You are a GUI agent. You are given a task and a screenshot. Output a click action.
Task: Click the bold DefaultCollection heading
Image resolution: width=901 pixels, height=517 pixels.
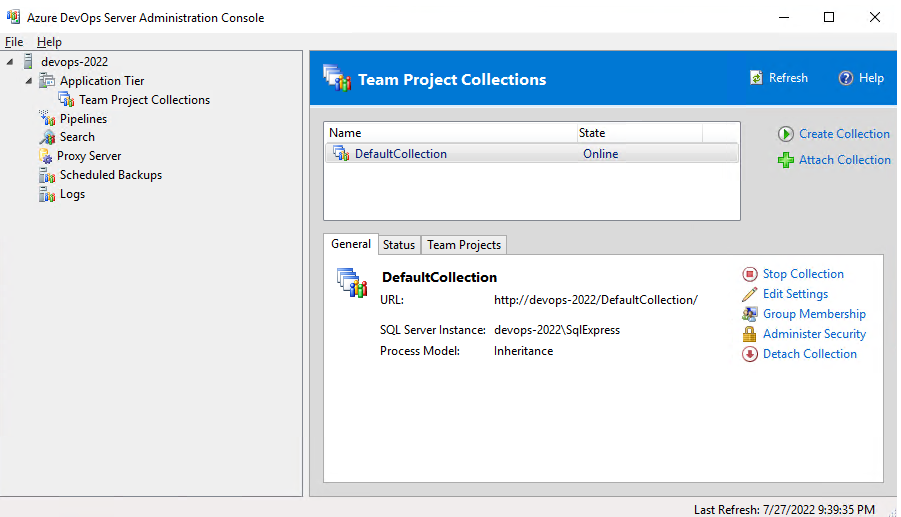[440, 277]
